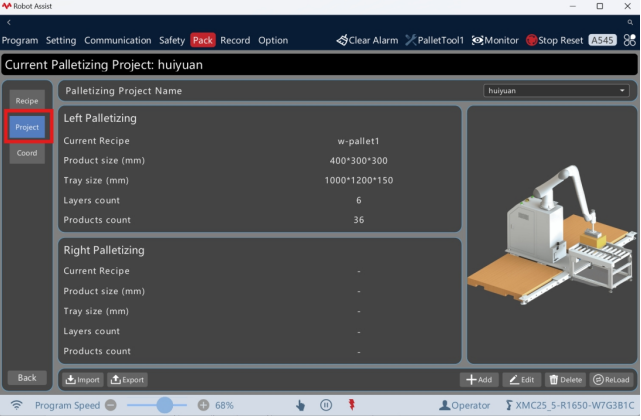Viewport: 641px width, 420px height.
Task: Click the red servo power icon
Action: (352, 405)
